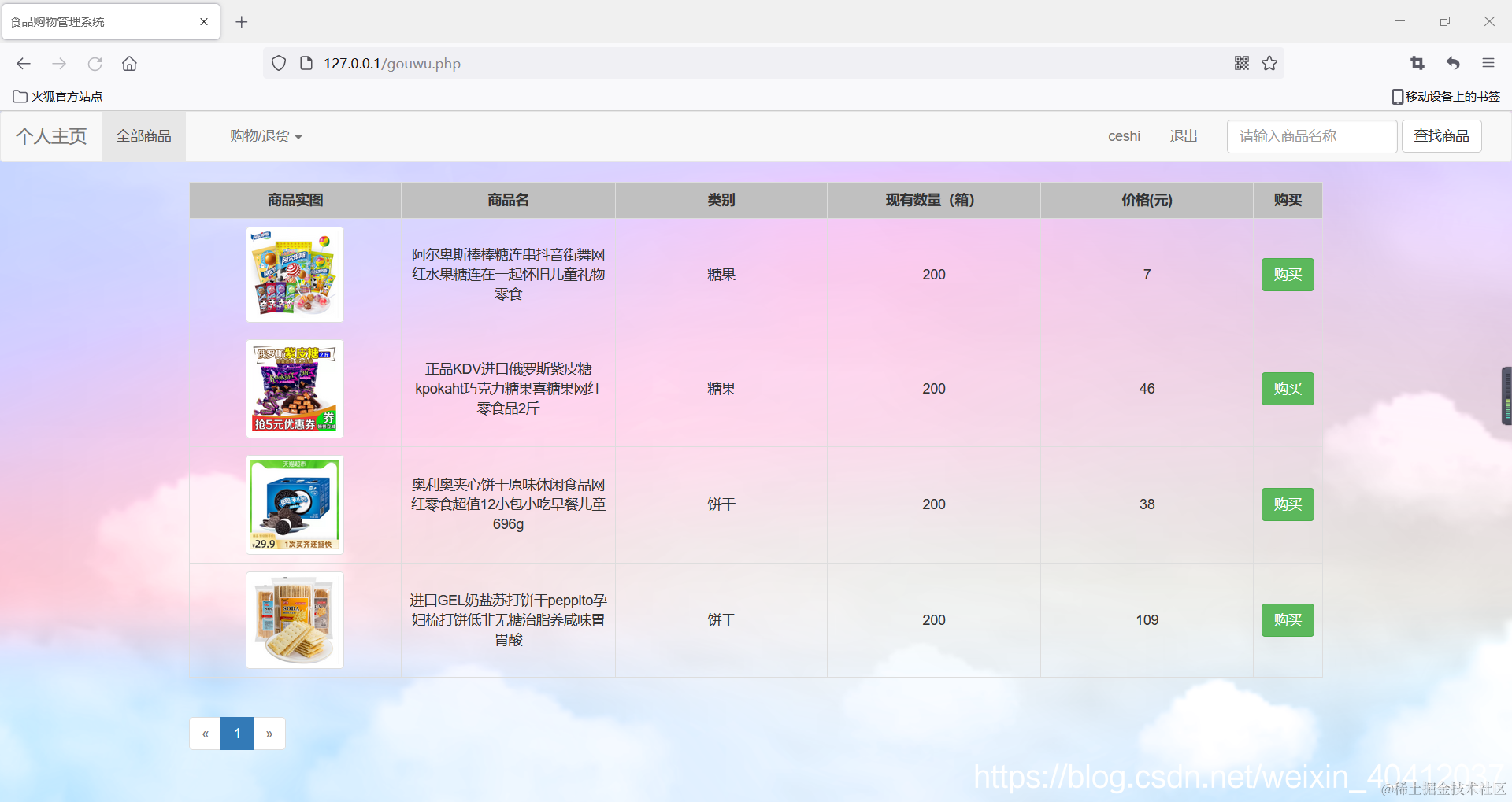Click 退出 to log out
The image size is (1512, 802).
1182,135
